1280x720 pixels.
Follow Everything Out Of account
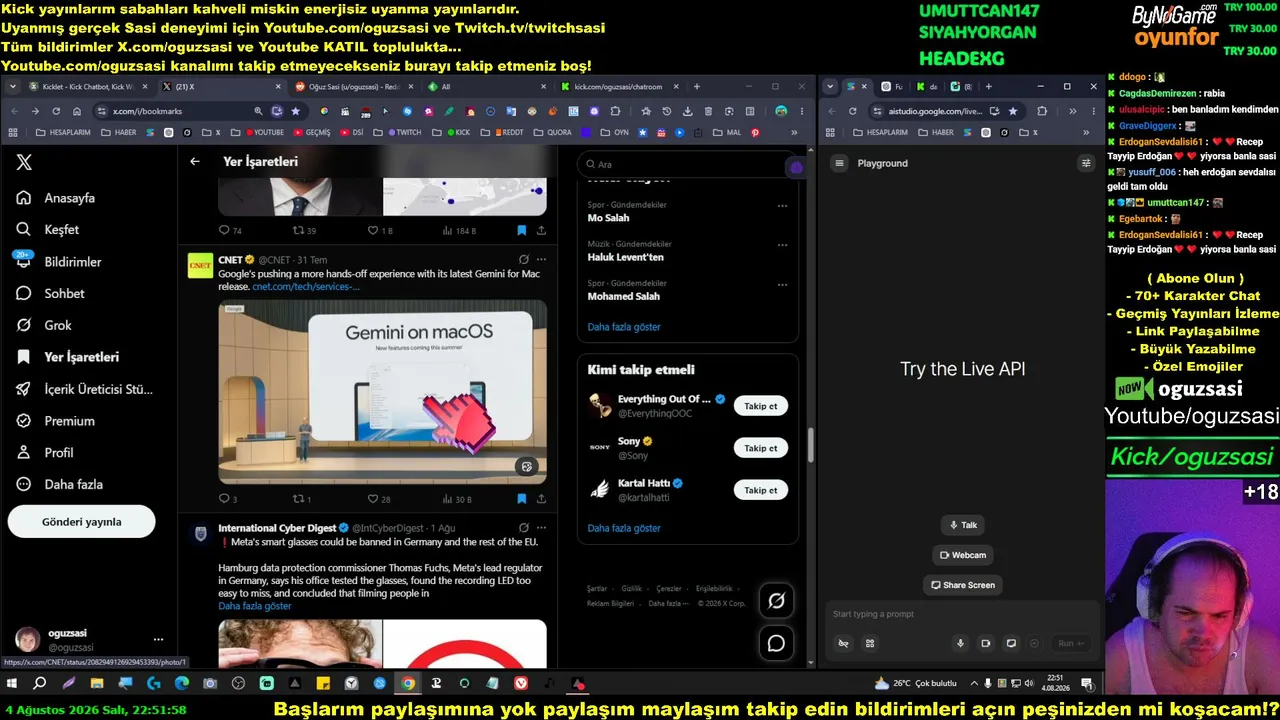(761, 406)
